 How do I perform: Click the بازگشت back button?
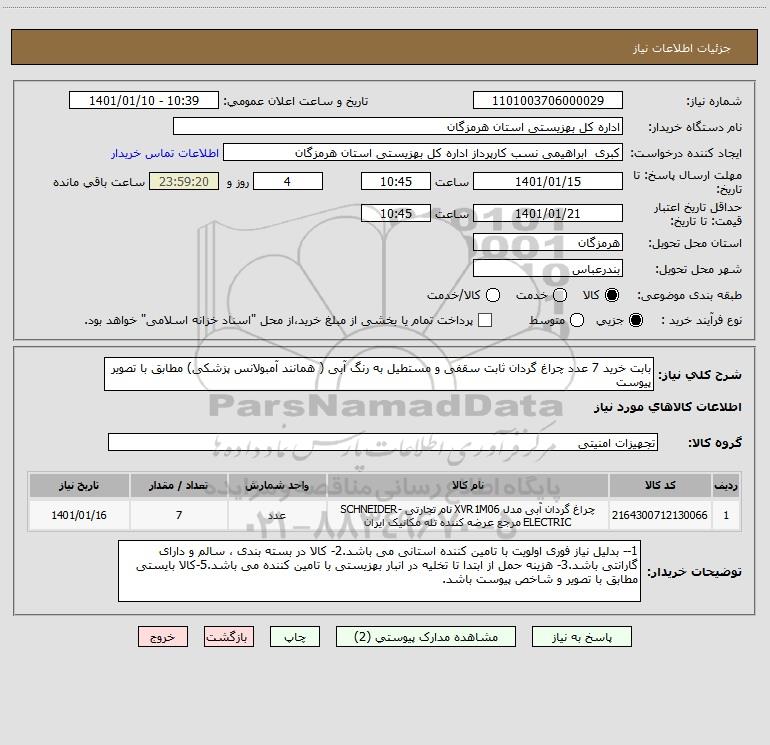[x=229, y=637]
